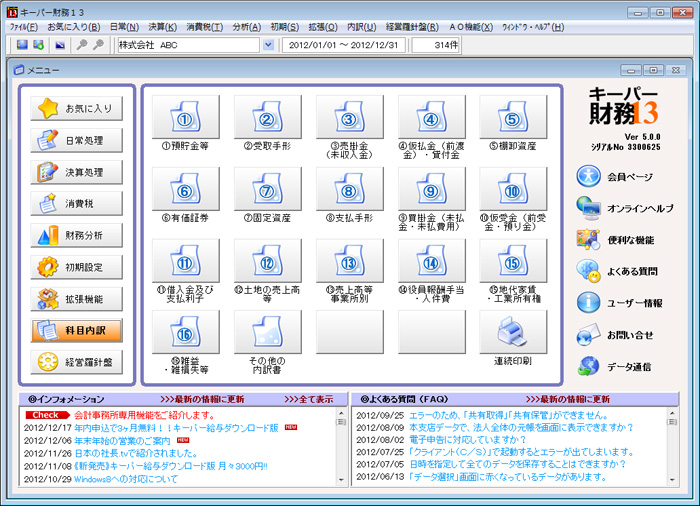Open the 内訳(U) menu
The image size is (700, 506).
point(362,27)
